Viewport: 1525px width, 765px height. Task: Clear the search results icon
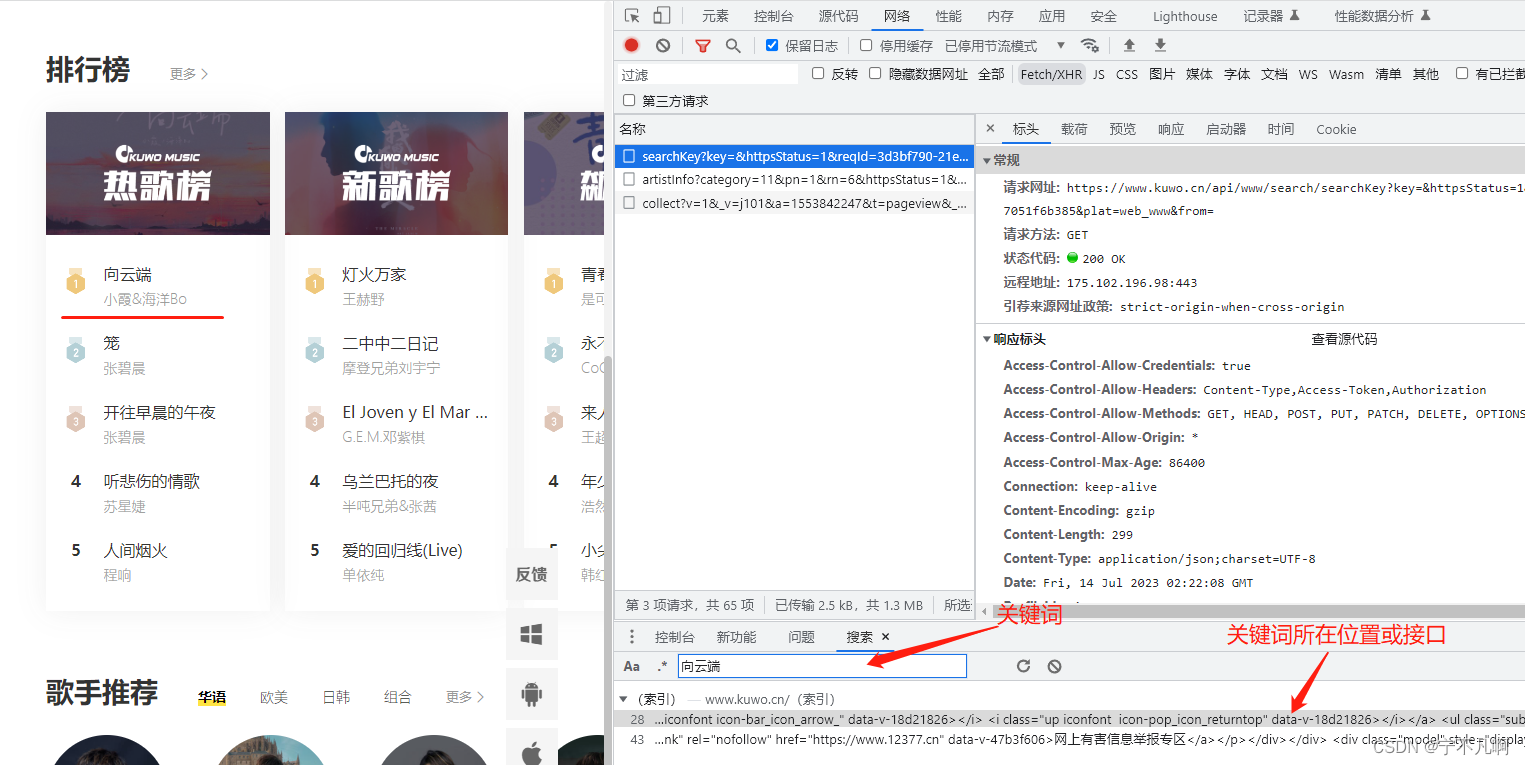click(1054, 666)
